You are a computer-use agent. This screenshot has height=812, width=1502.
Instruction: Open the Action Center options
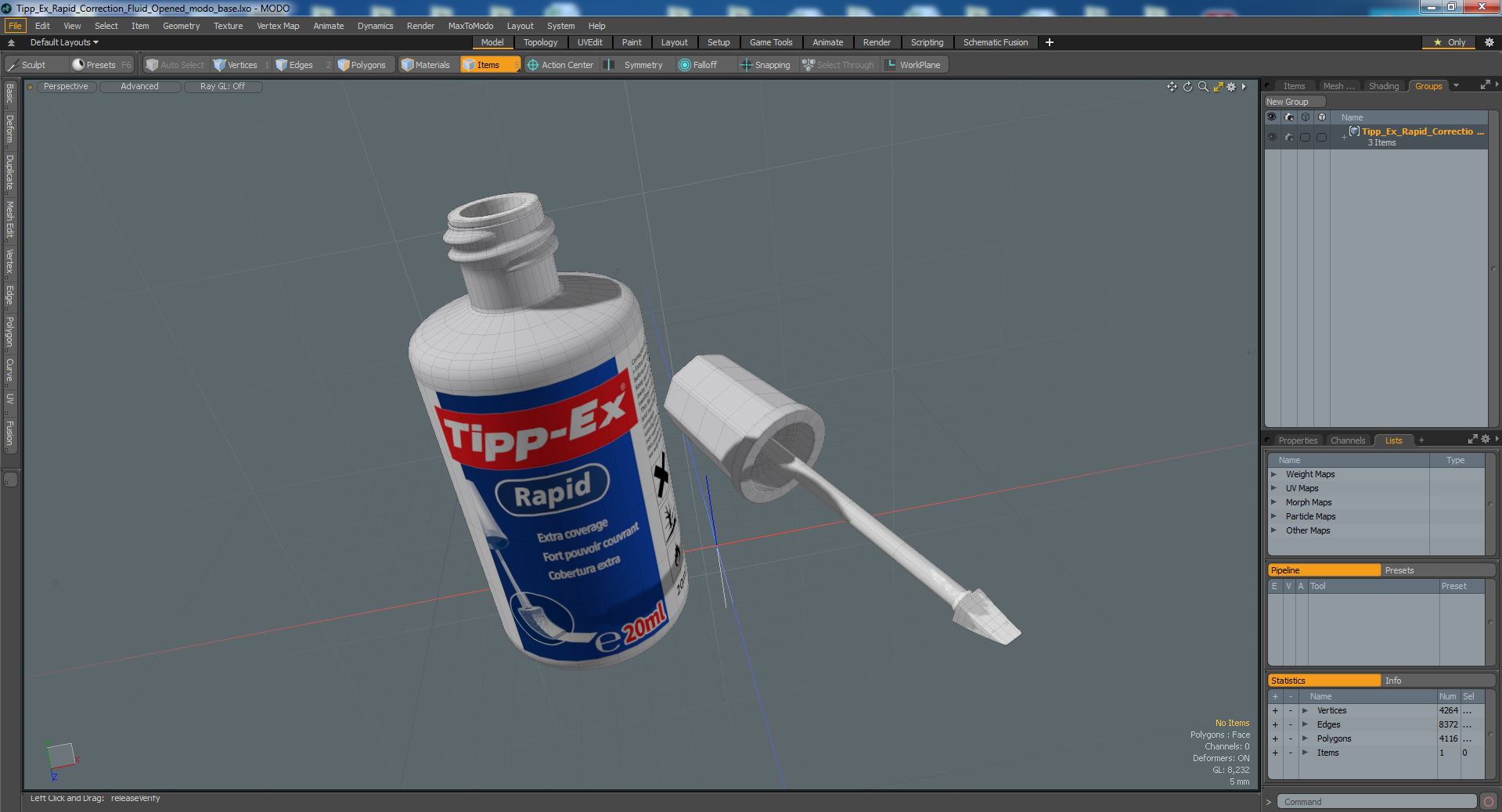point(560,65)
